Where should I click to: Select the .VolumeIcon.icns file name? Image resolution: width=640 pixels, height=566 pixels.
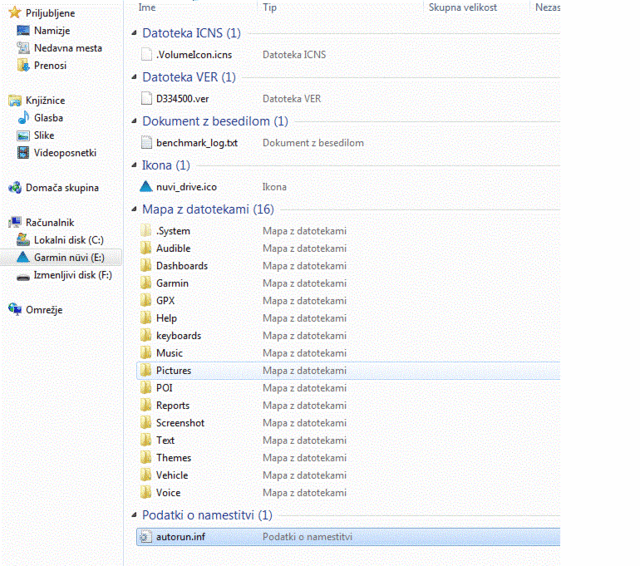[x=194, y=55]
